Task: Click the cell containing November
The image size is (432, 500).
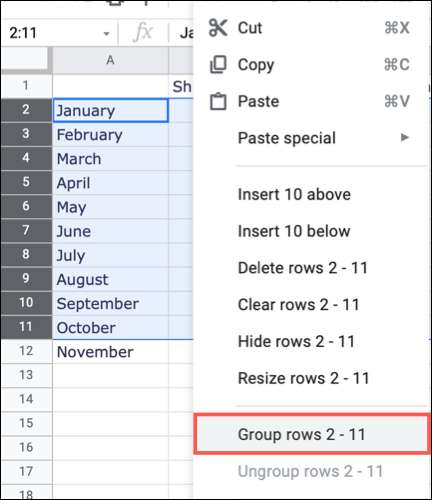Action: (110, 352)
